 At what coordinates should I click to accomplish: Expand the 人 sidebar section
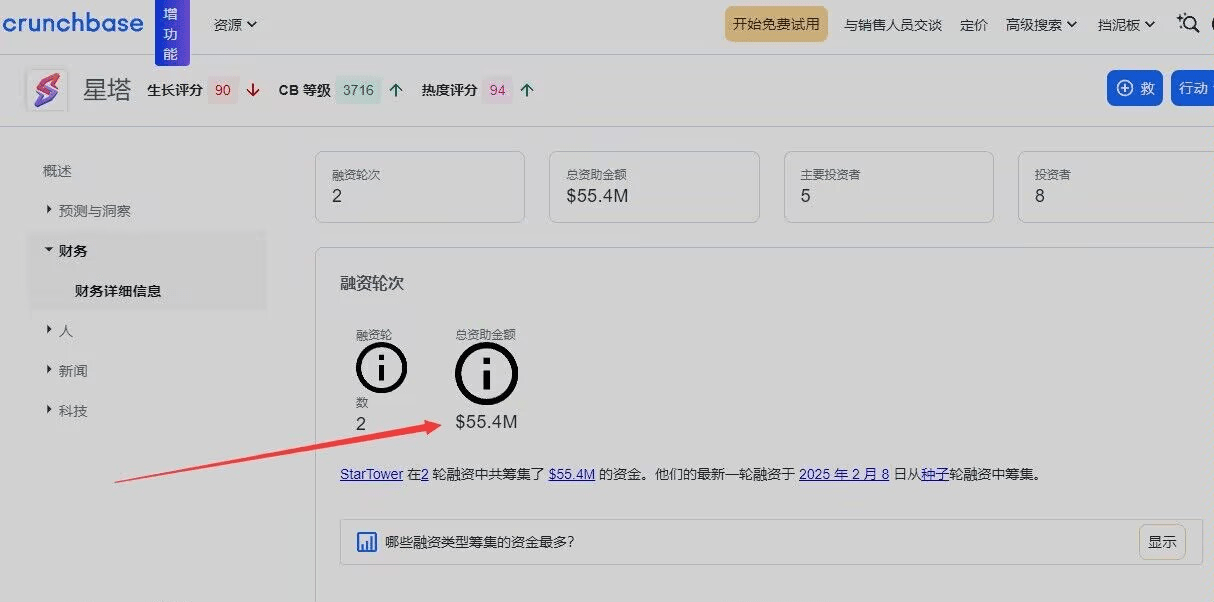click(x=59, y=331)
